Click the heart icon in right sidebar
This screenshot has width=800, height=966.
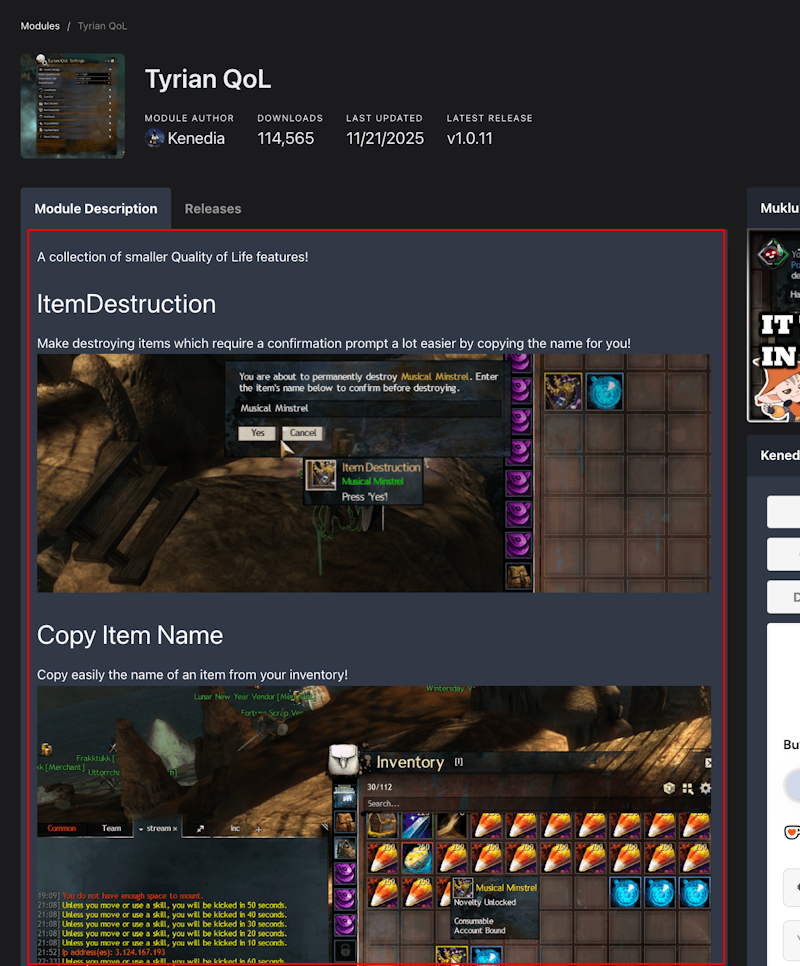point(791,831)
